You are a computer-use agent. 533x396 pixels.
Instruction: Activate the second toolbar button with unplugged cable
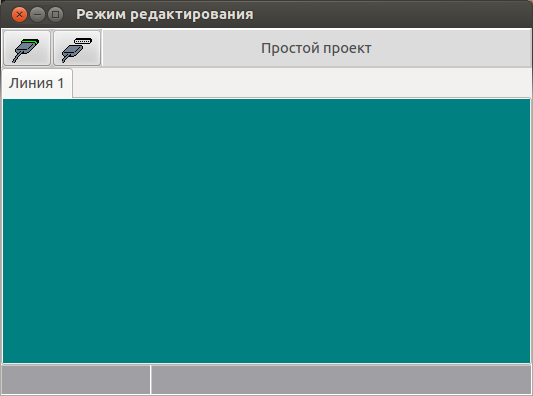[77, 48]
